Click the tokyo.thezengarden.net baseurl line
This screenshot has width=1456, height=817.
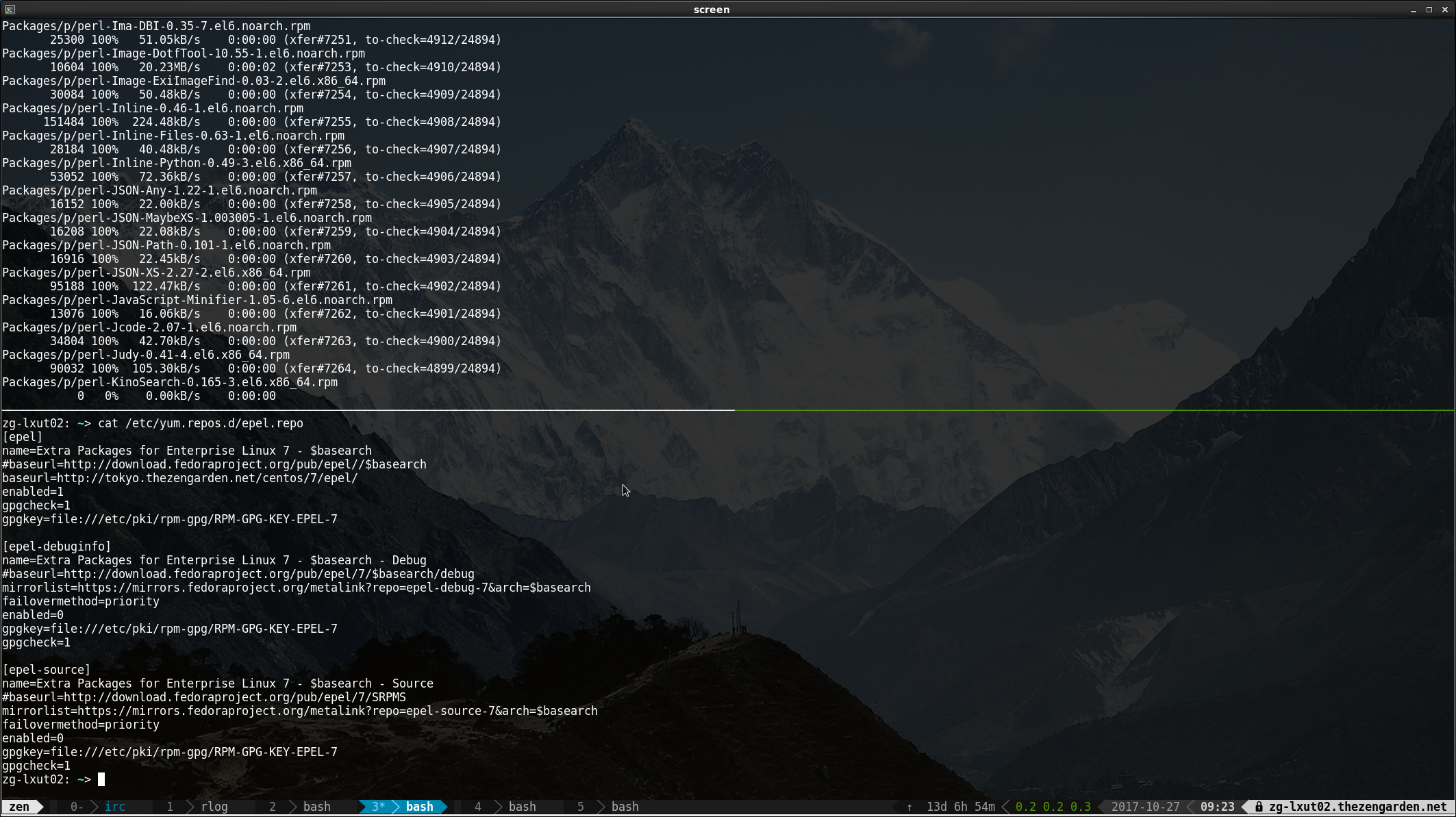click(179, 478)
